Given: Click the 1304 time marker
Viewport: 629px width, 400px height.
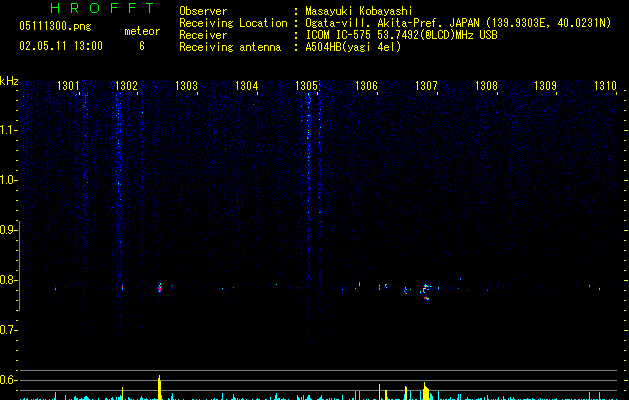Looking at the screenshot, I should coord(246,86).
